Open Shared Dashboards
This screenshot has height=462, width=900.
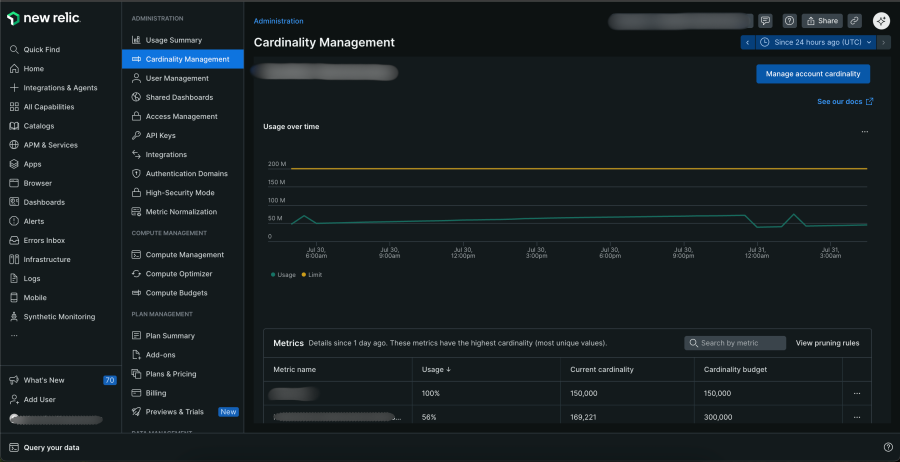pyautogui.click(x=173, y=97)
